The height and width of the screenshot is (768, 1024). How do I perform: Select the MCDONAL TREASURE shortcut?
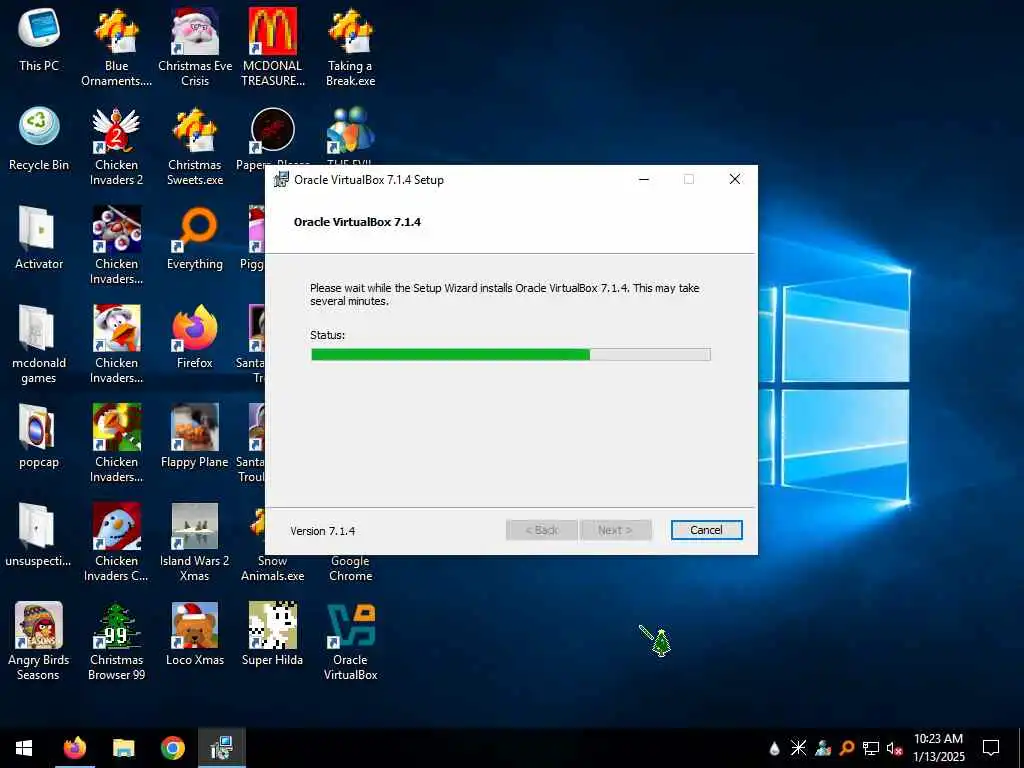[x=272, y=48]
